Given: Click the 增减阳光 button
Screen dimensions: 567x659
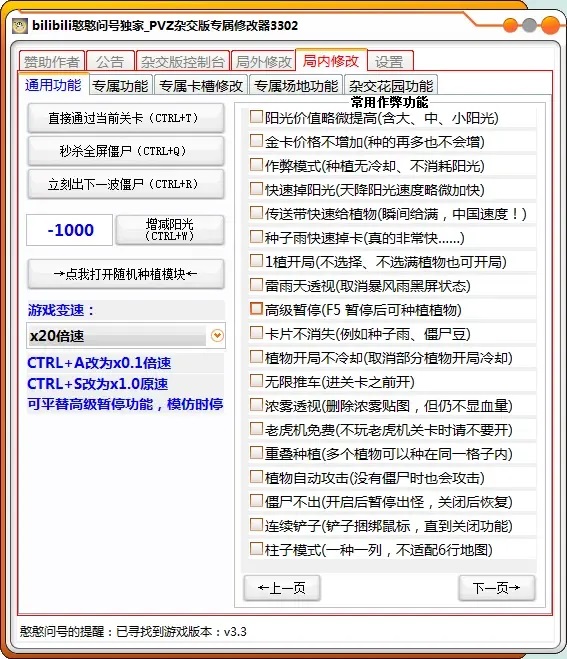Looking at the screenshot, I should 169,229.
